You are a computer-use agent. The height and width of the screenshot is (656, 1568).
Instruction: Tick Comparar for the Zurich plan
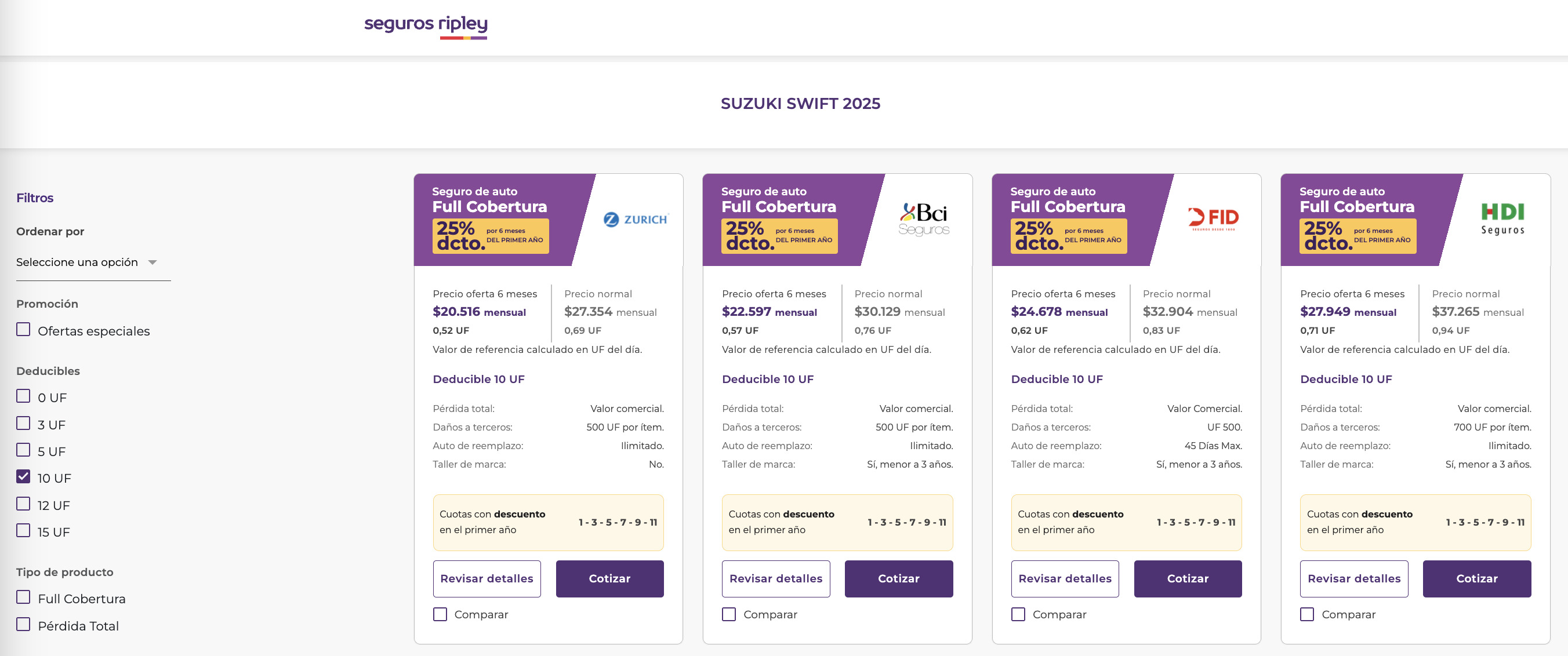[440, 614]
